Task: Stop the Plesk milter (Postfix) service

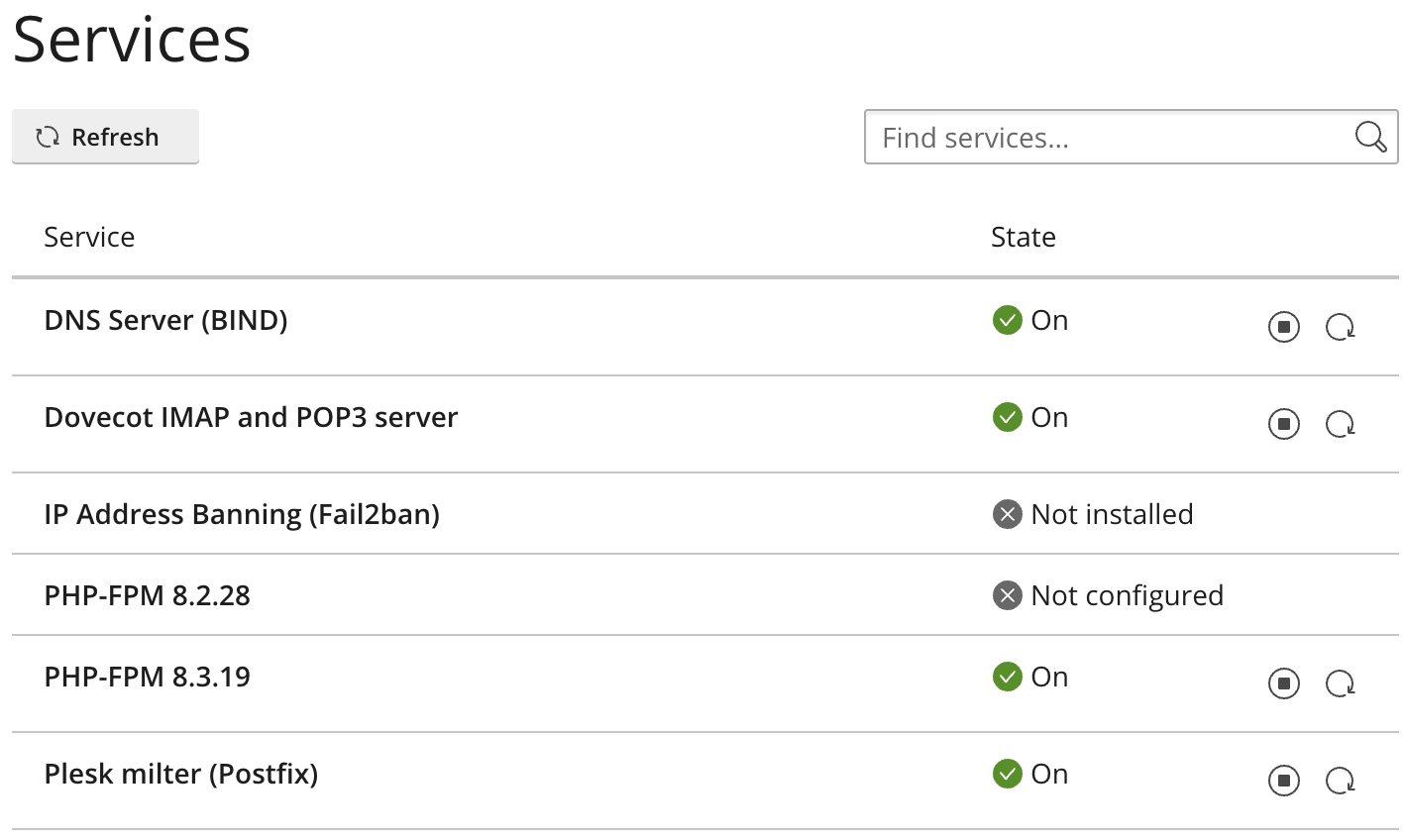Action: coord(1284,781)
